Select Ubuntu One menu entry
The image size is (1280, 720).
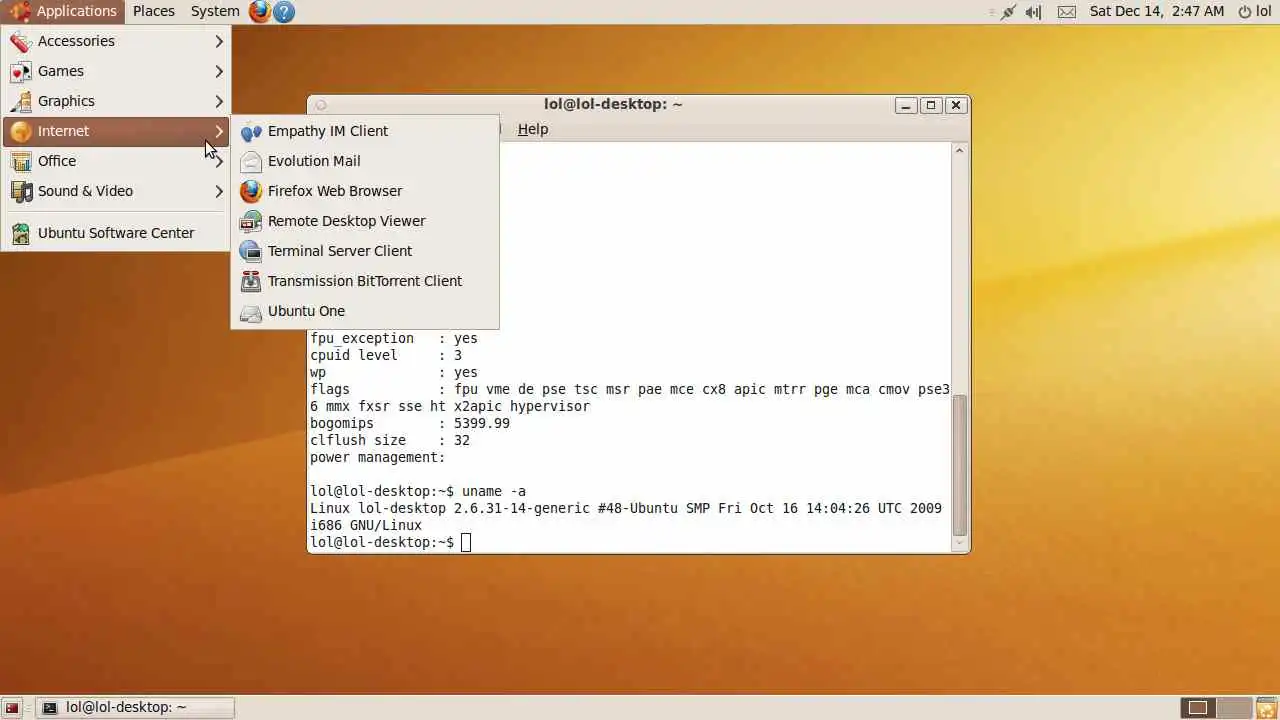coord(365,311)
